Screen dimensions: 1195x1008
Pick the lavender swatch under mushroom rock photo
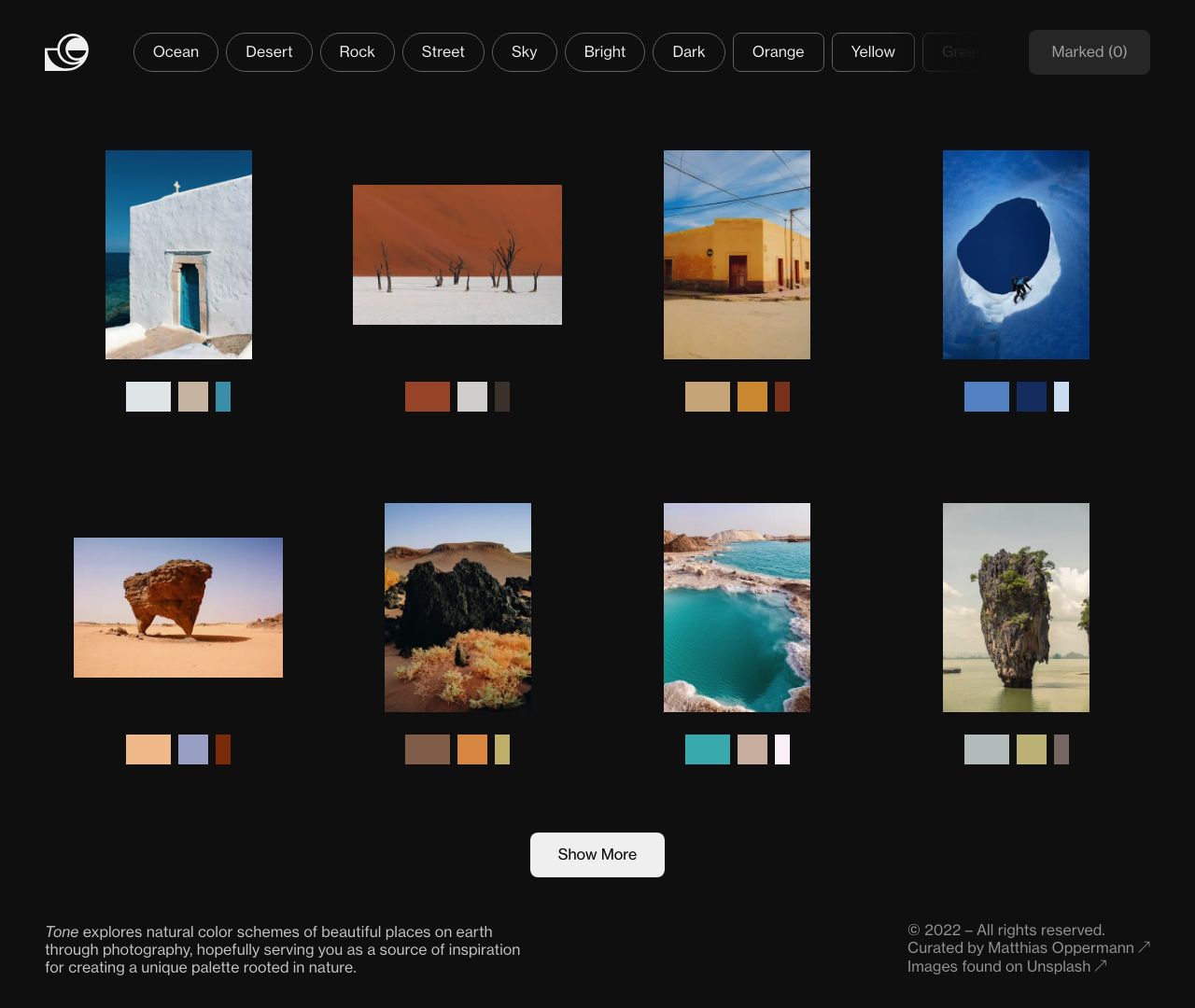click(x=193, y=749)
